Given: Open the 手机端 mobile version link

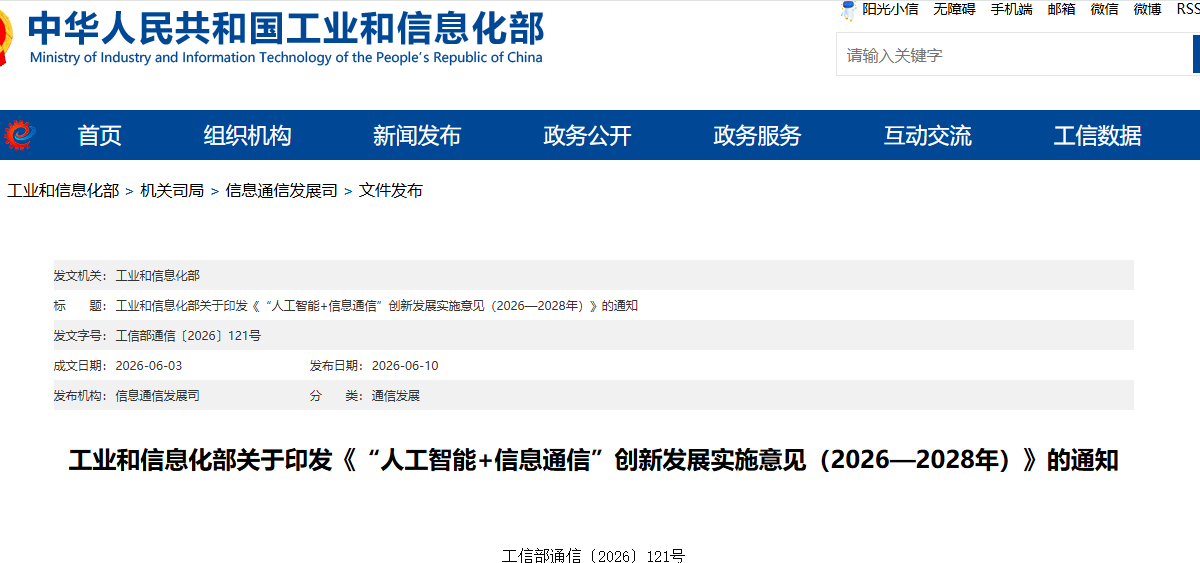Looking at the screenshot, I should click(x=1011, y=9).
